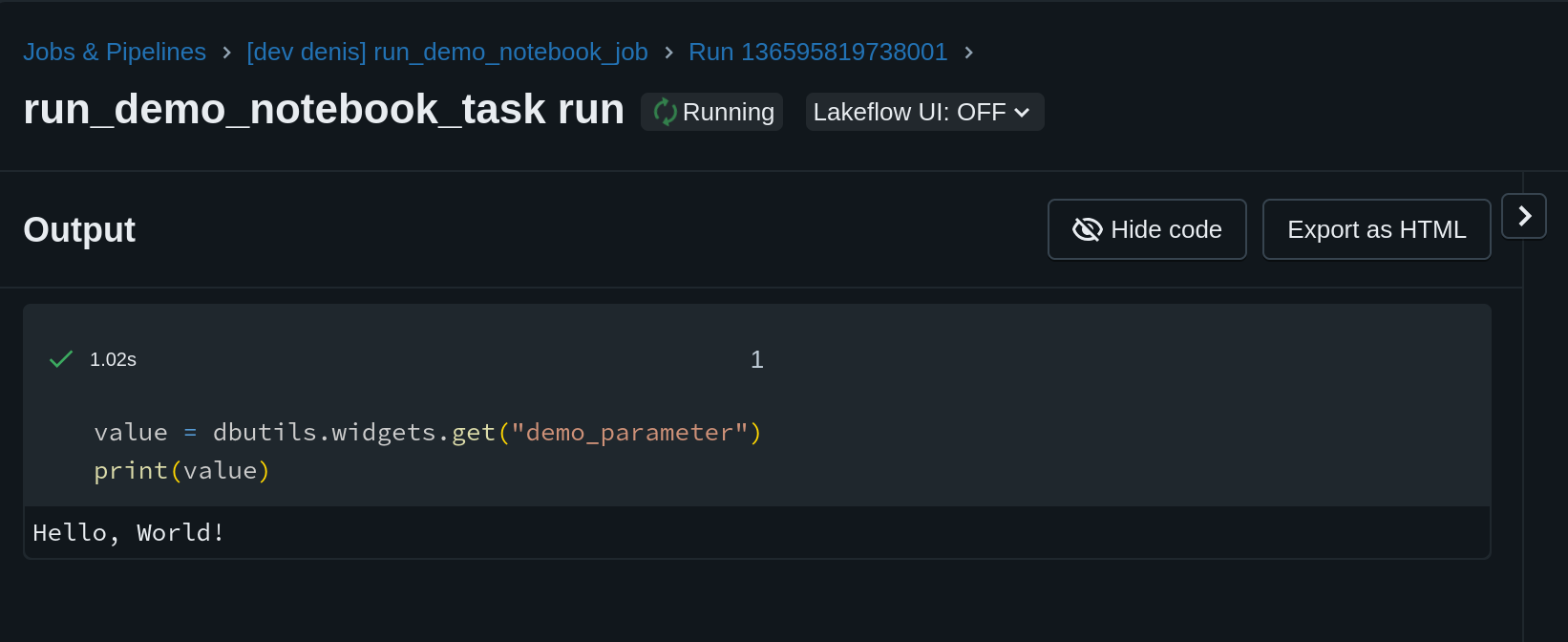Click the Lakeflow UI dropdown arrow

1022,113
